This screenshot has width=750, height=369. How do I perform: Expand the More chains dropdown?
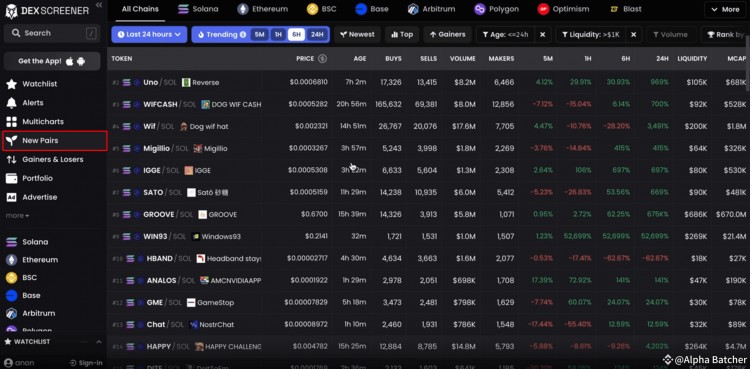pos(726,10)
